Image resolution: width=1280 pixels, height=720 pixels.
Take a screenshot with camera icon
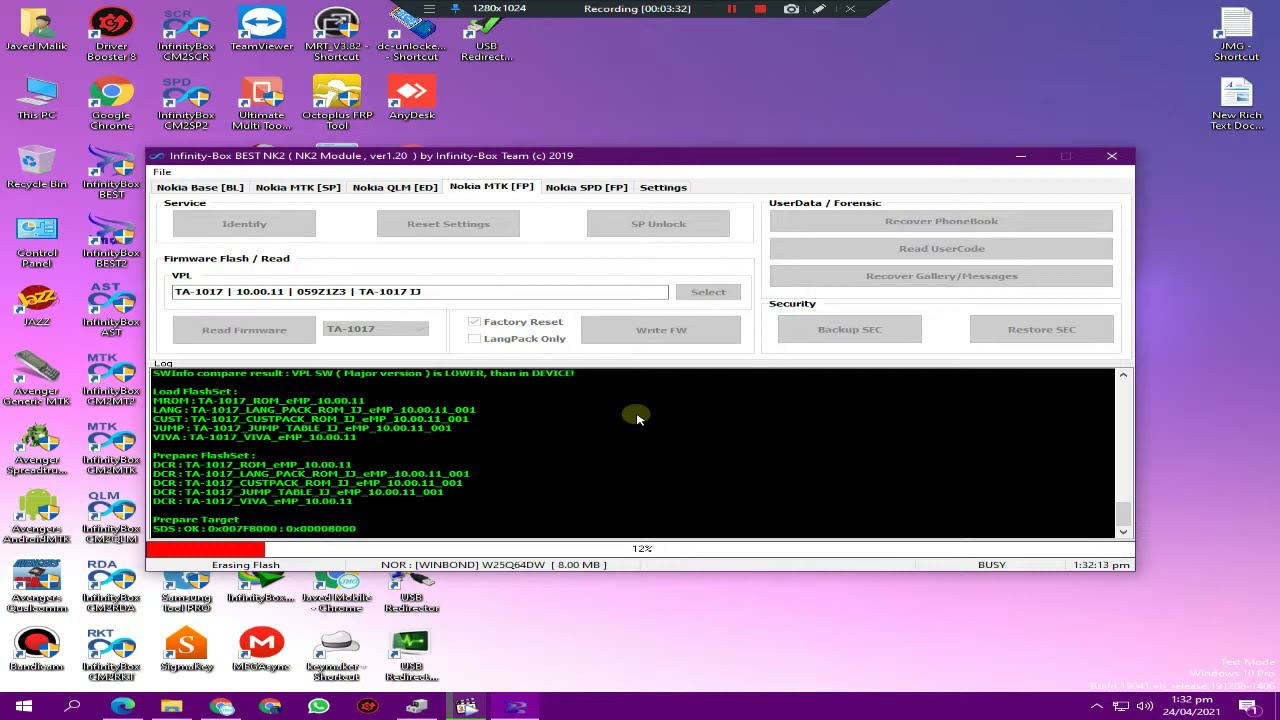pos(791,9)
